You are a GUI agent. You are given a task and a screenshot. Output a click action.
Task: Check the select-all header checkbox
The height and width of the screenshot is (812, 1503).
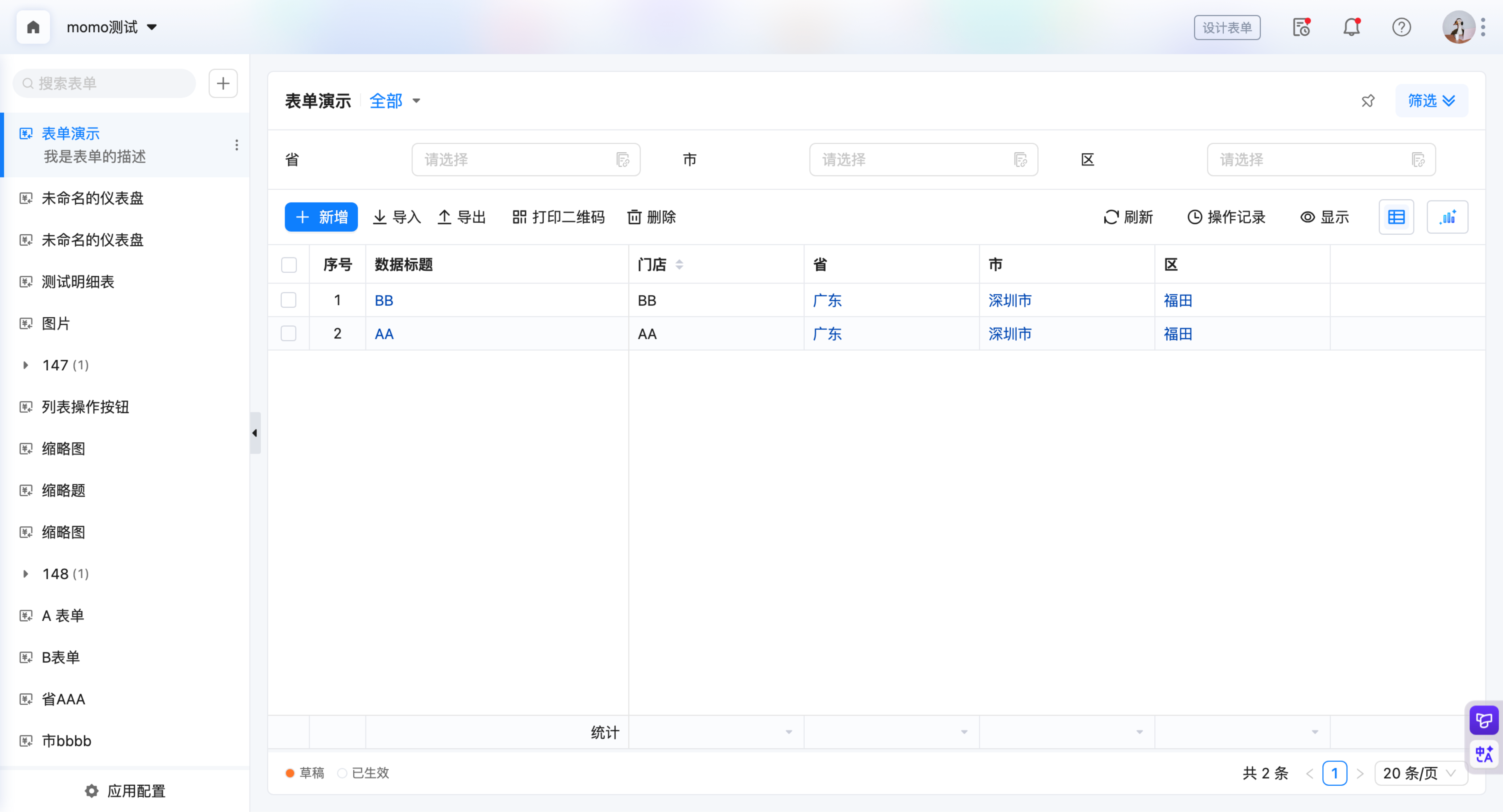[x=289, y=265]
